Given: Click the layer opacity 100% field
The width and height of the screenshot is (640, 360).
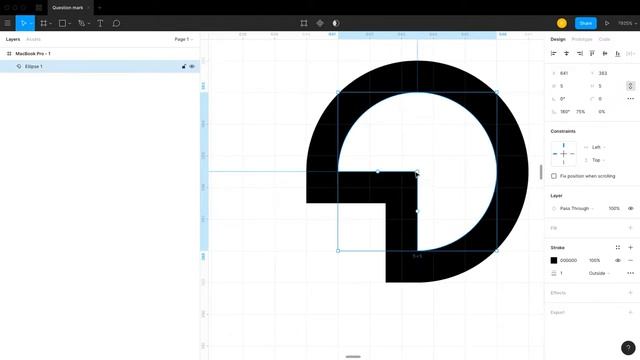Looking at the screenshot, I should coord(614,209).
